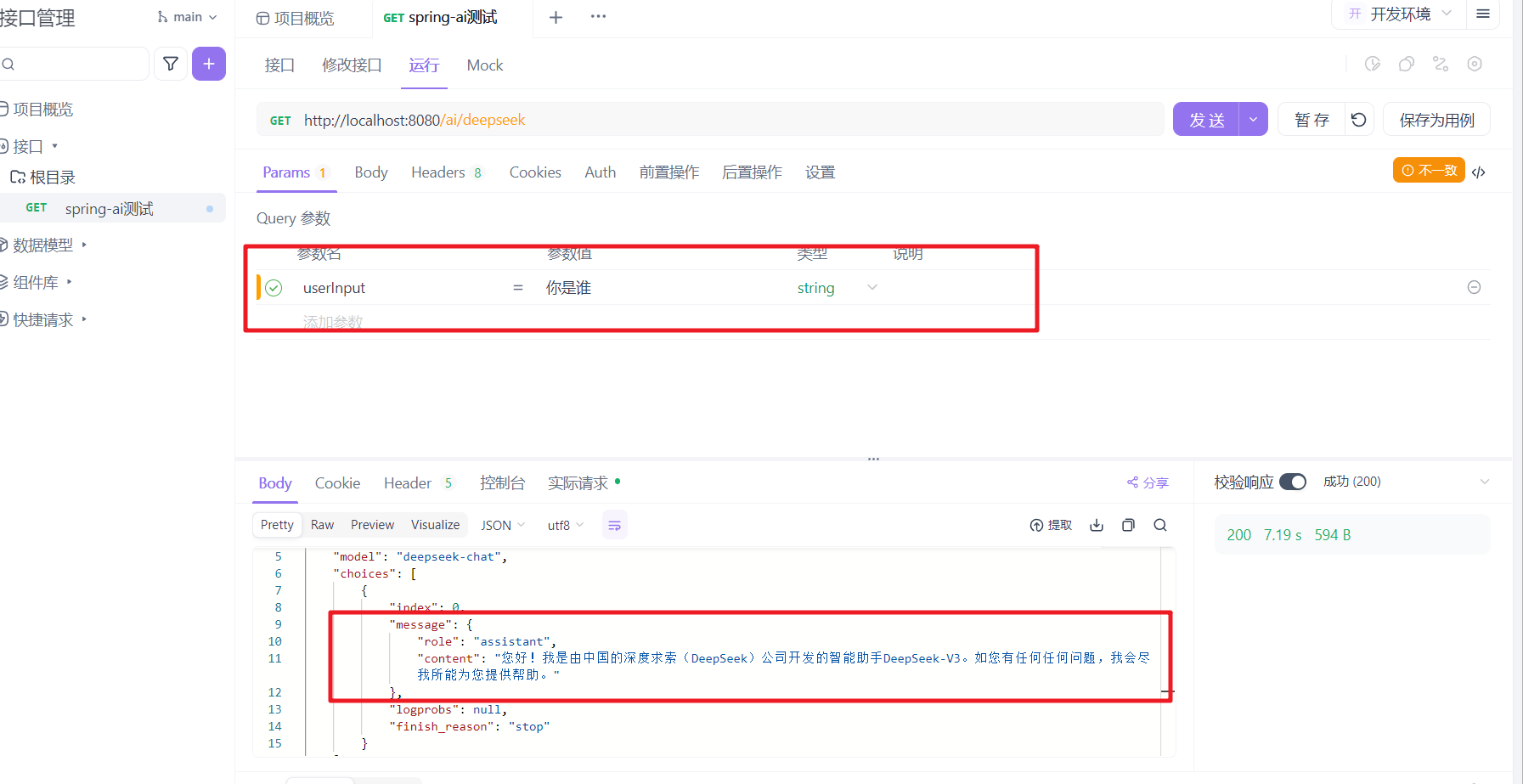1523x784 pixels.
Task: Open the utf8 encoding dropdown
Action: tap(566, 525)
